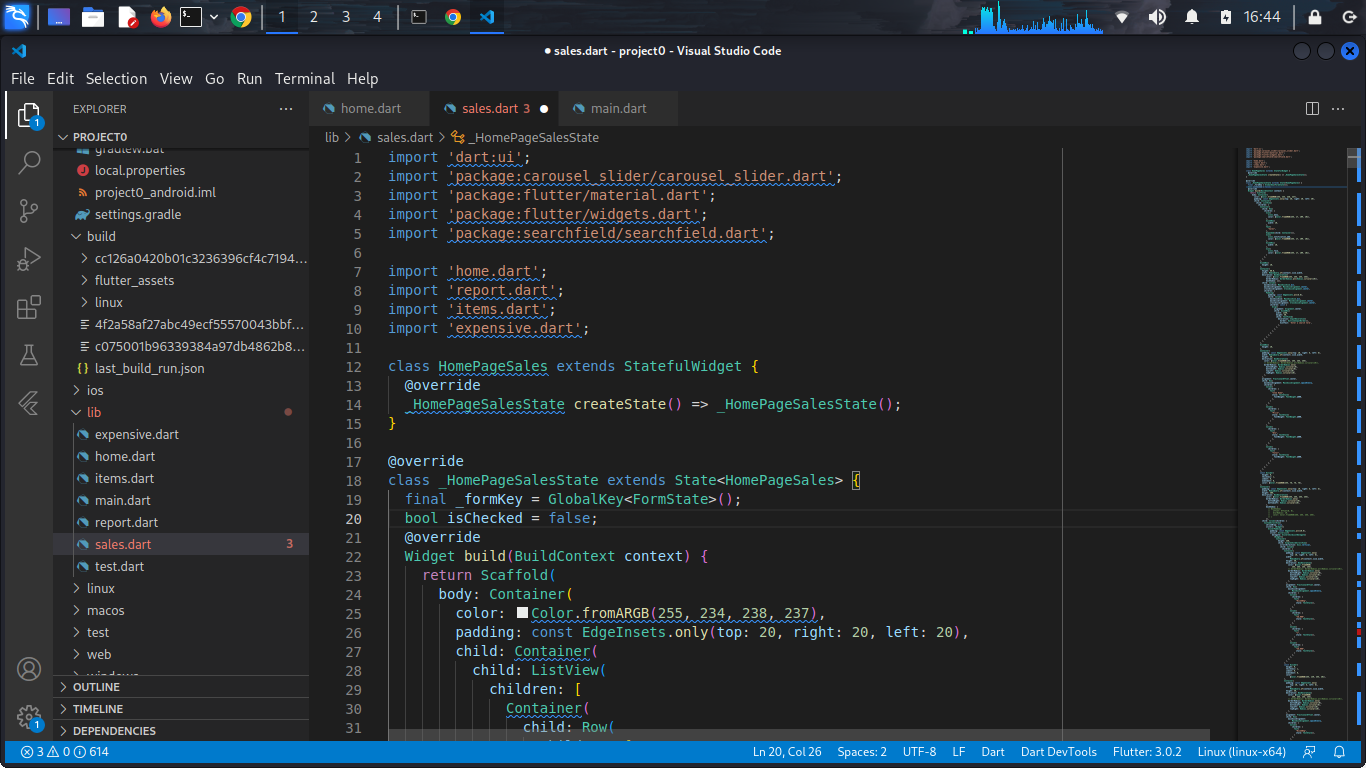The height and width of the screenshot is (768, 1366).
Task: Click the Explorer more actions ellipsis
Action: click(286, 109)
